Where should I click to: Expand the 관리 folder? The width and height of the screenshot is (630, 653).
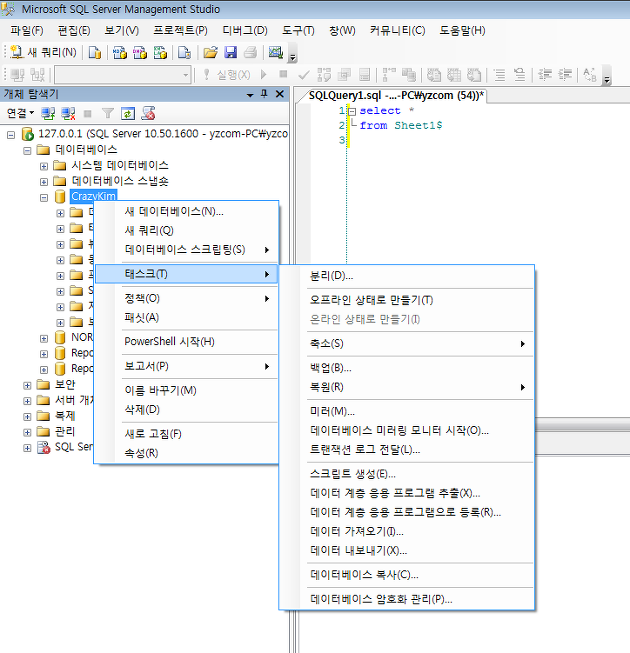(27, 433)
